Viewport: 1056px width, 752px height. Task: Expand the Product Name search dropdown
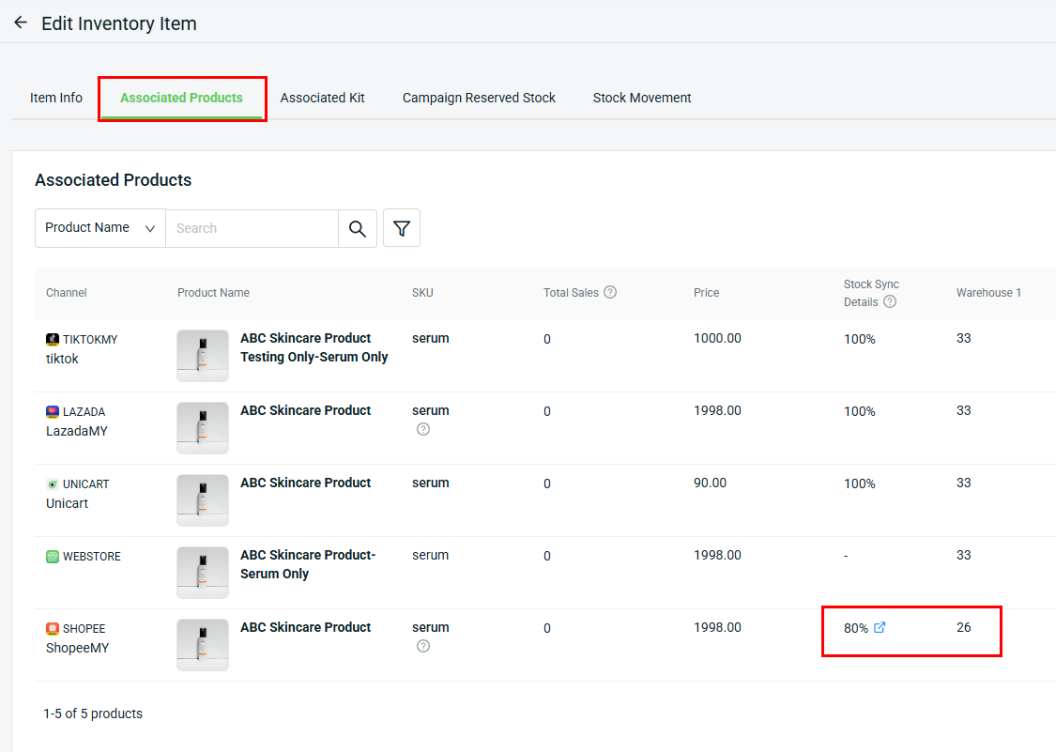[100, 228]
